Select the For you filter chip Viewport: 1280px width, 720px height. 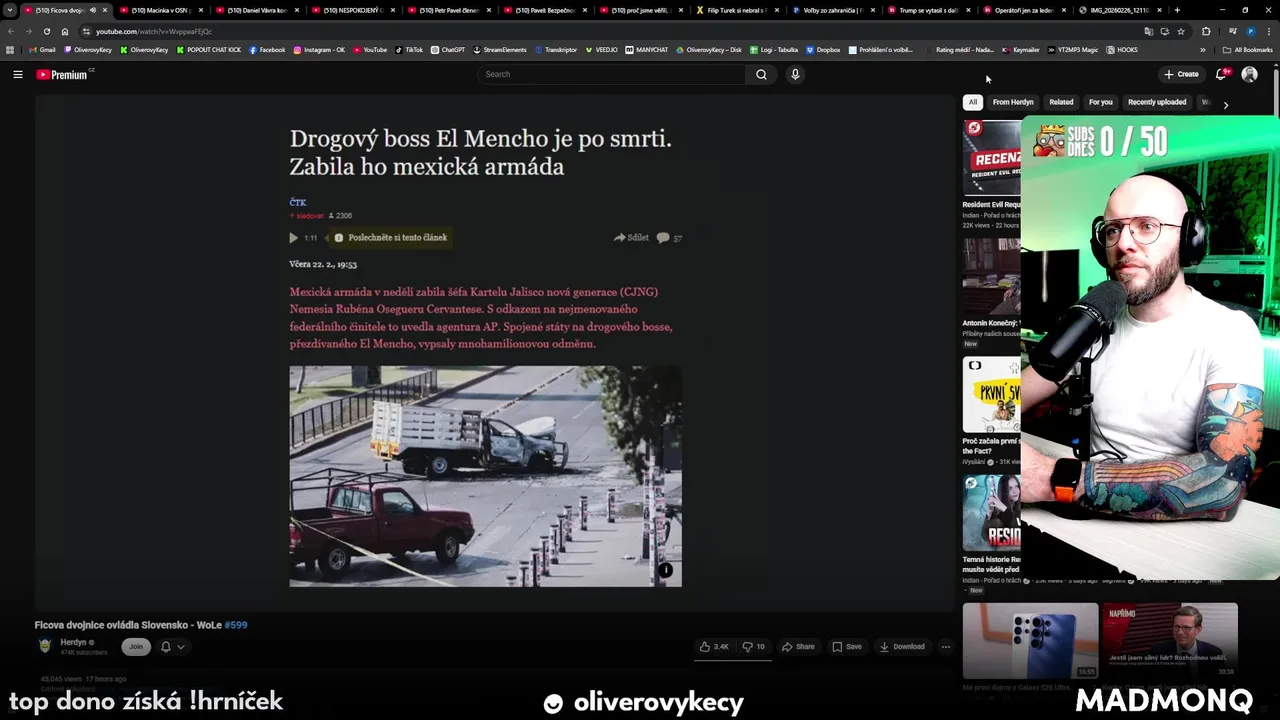pos(1100,102)
